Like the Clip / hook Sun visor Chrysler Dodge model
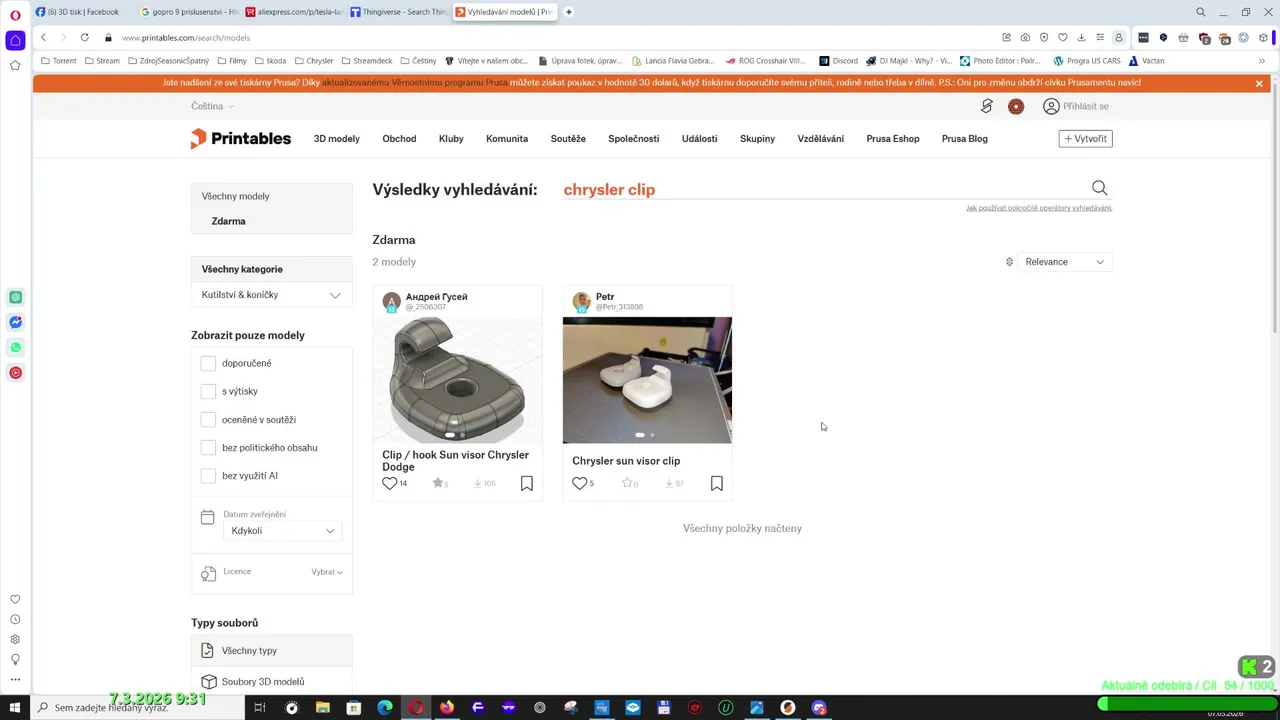 point(390,483)
